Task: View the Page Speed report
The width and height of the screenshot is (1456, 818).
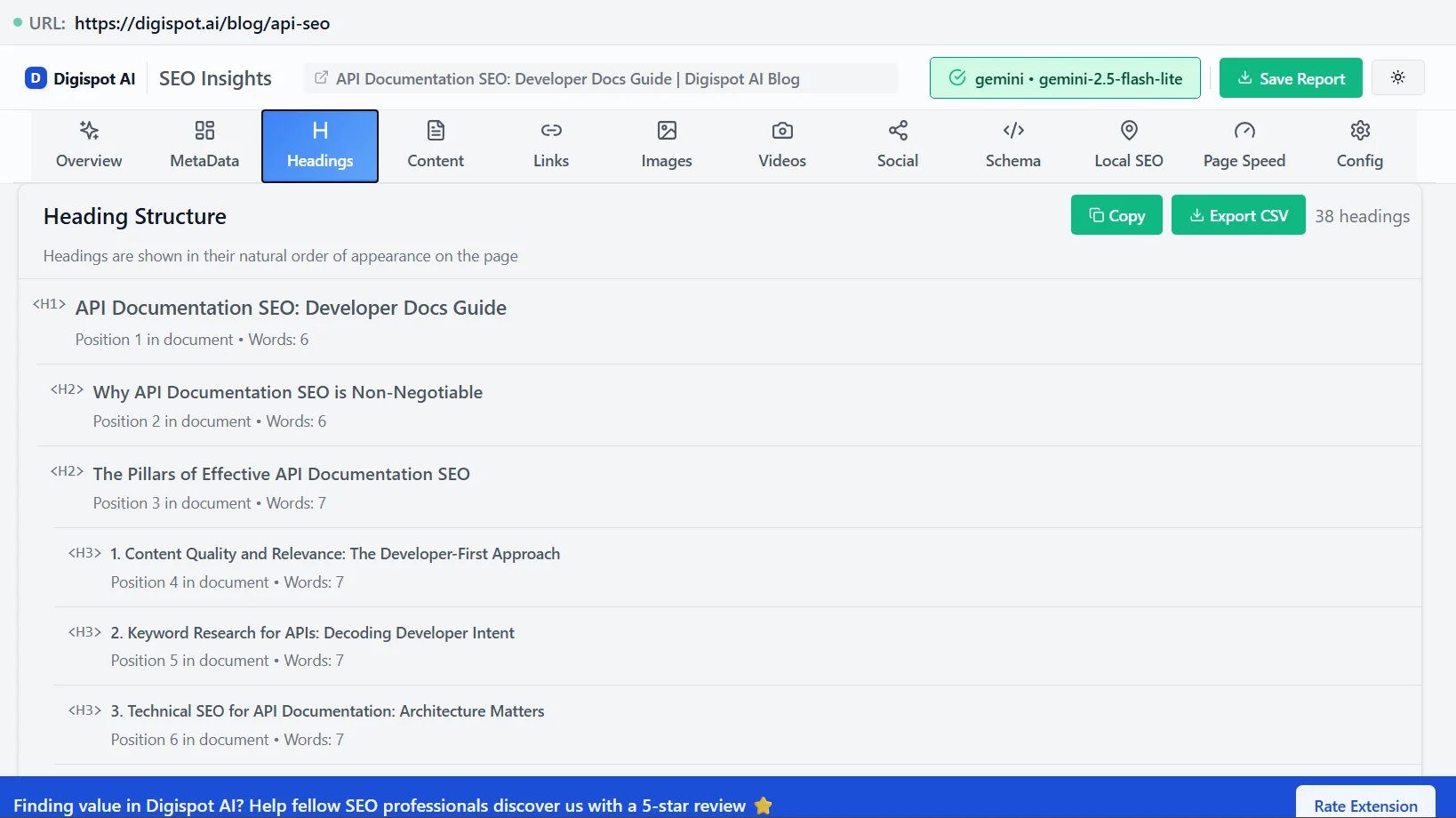Action: pos(1244,144)
